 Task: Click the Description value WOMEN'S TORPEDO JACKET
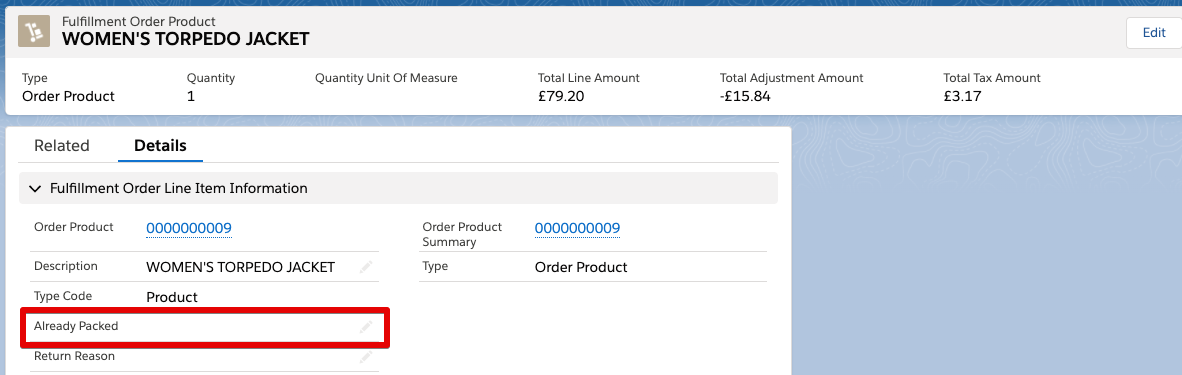click(x=240, y=267)
